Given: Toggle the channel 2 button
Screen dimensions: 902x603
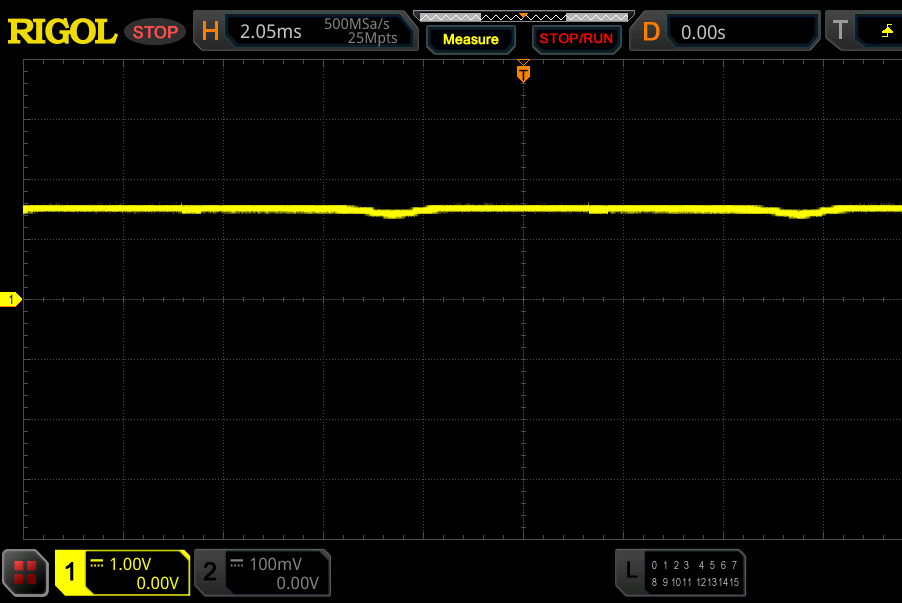Looking at the screenshot, I should tap(210, 572).
